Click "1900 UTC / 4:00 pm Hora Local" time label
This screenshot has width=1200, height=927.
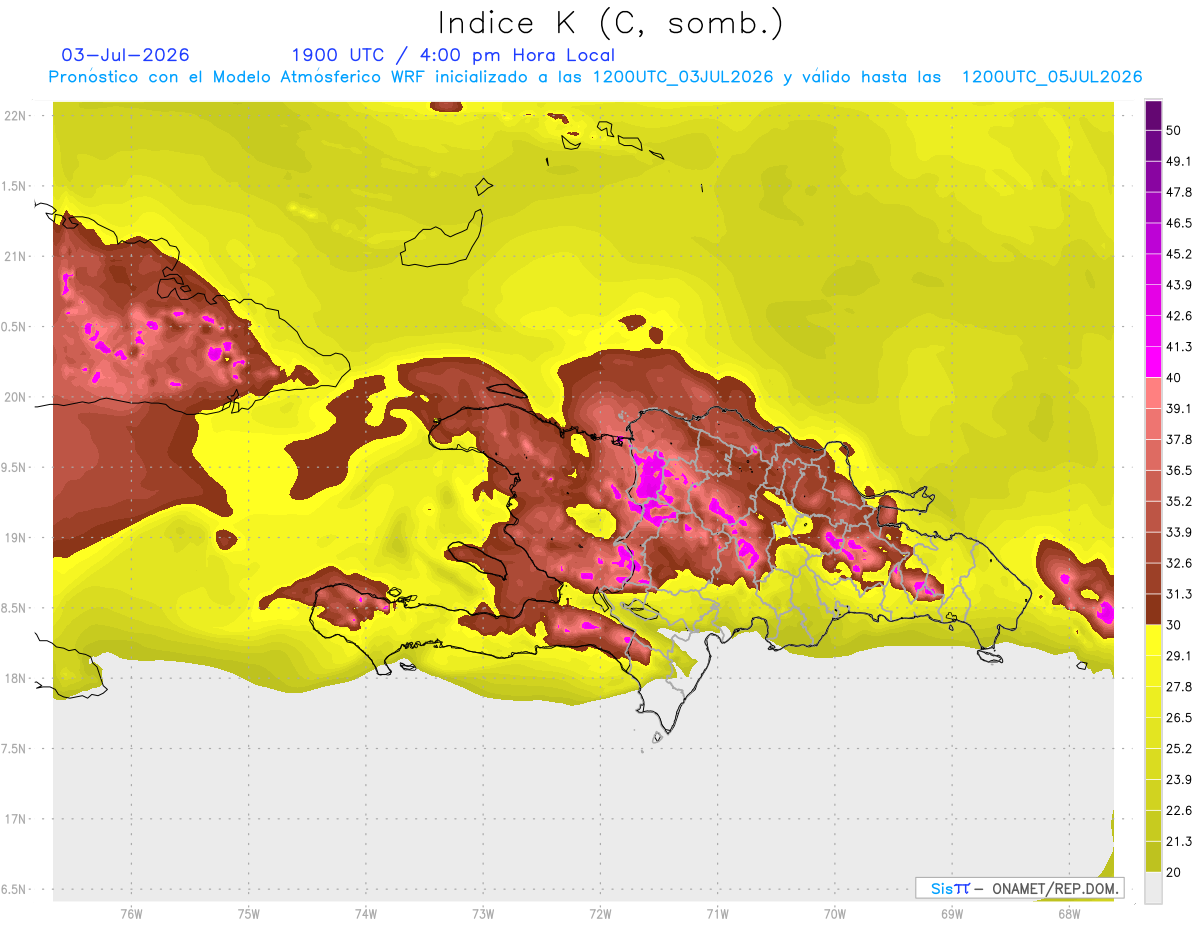453,55
